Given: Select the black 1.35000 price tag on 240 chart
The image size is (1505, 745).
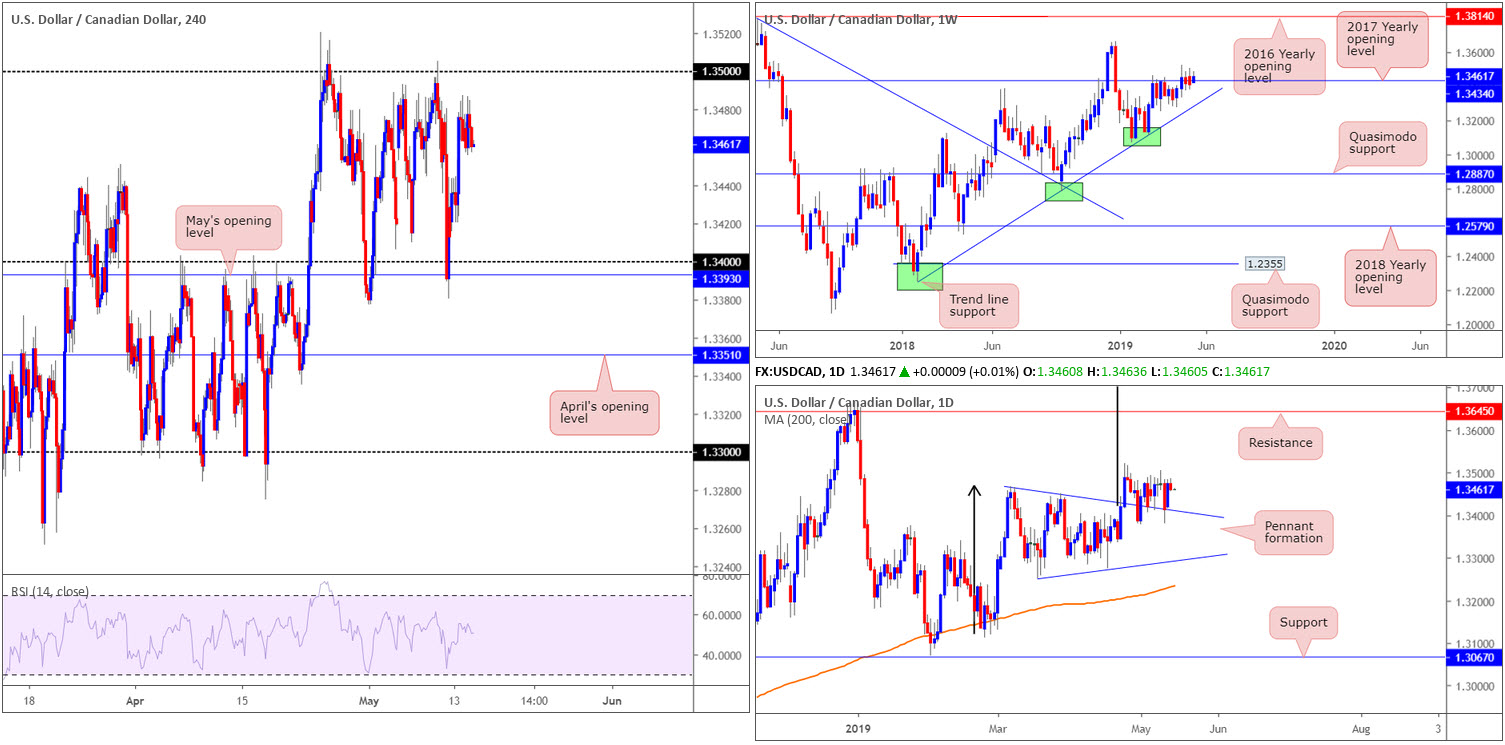Looking at the screenshot, I should [722, 72].
